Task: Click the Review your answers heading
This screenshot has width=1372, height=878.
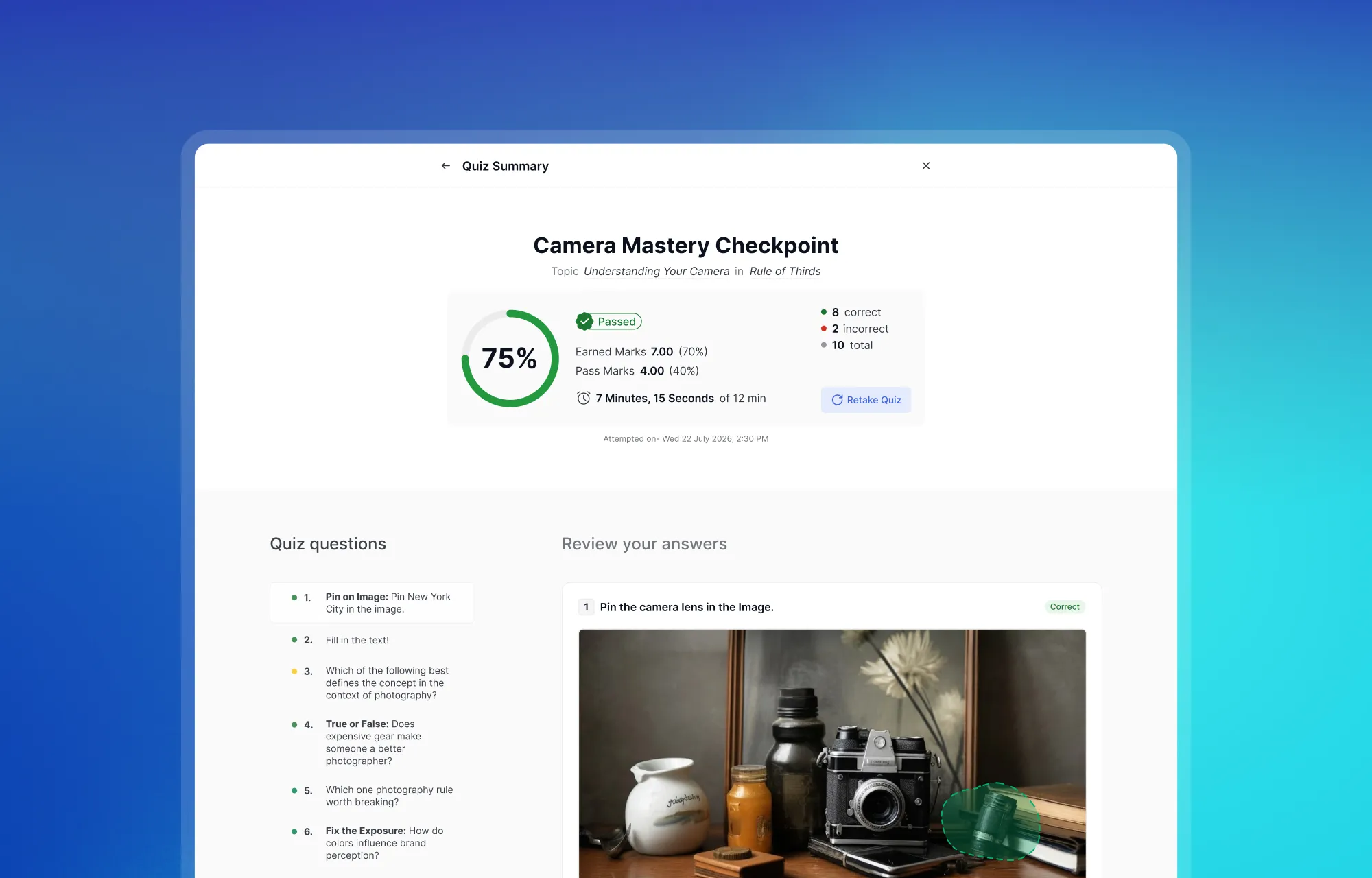Action: [x=644, y=544]
